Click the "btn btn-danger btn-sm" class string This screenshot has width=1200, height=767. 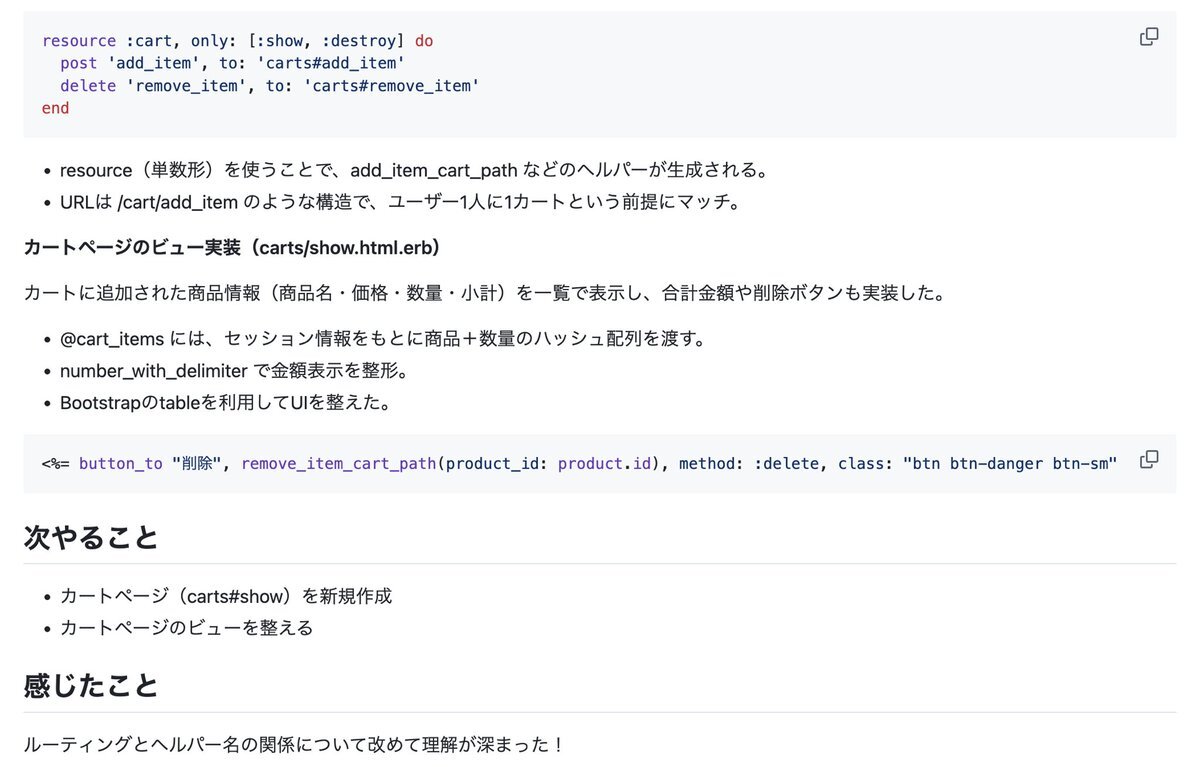pyautogui.click(x=1009, y=464)
